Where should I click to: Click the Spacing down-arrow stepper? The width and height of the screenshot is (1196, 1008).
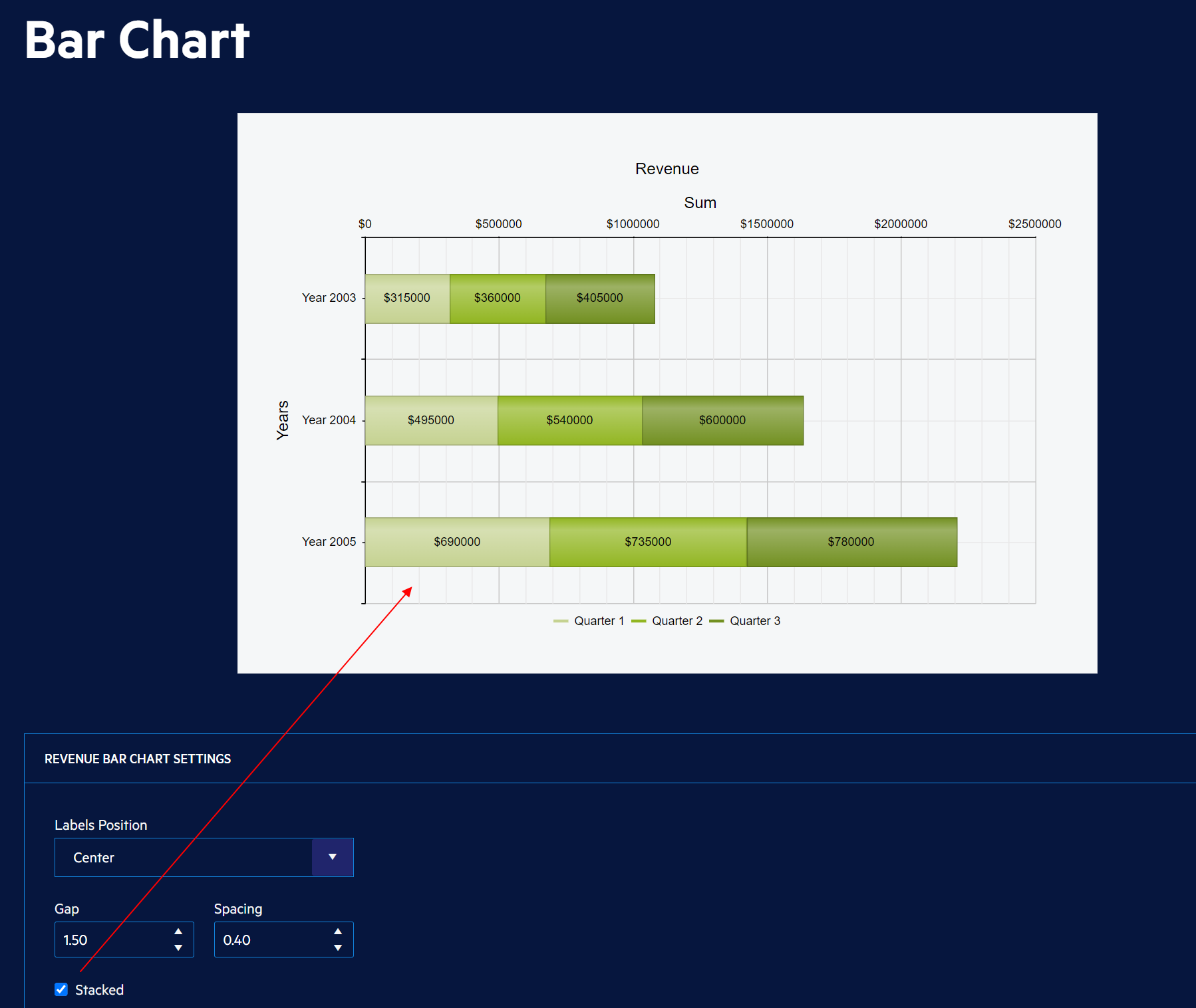[x=338, y=948]
